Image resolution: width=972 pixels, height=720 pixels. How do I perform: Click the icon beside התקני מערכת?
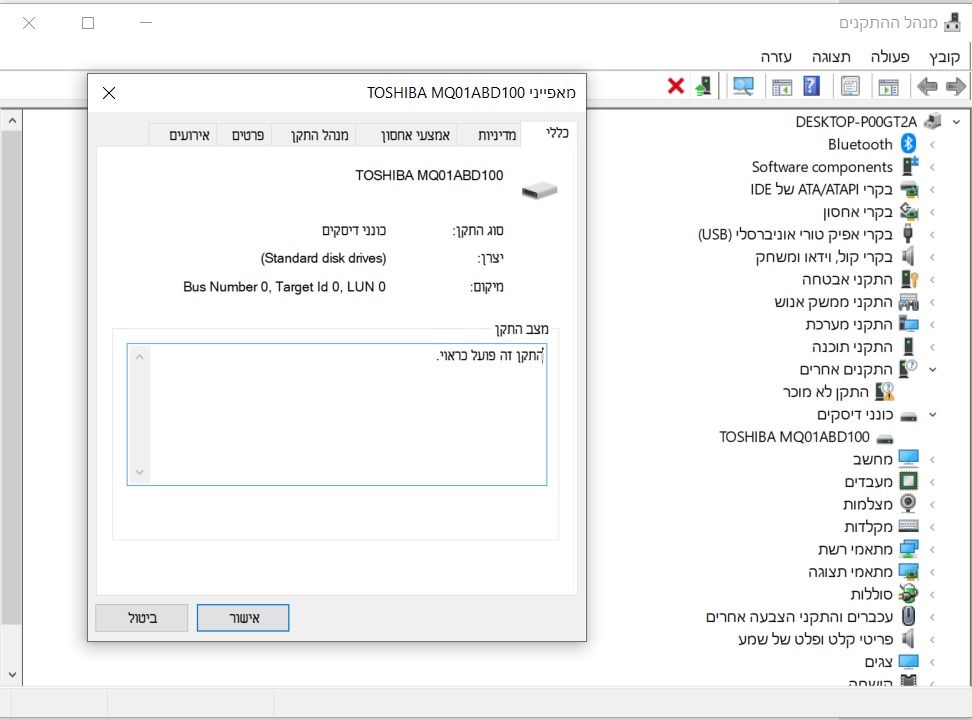pyautogui.click(x=909, y=324)
